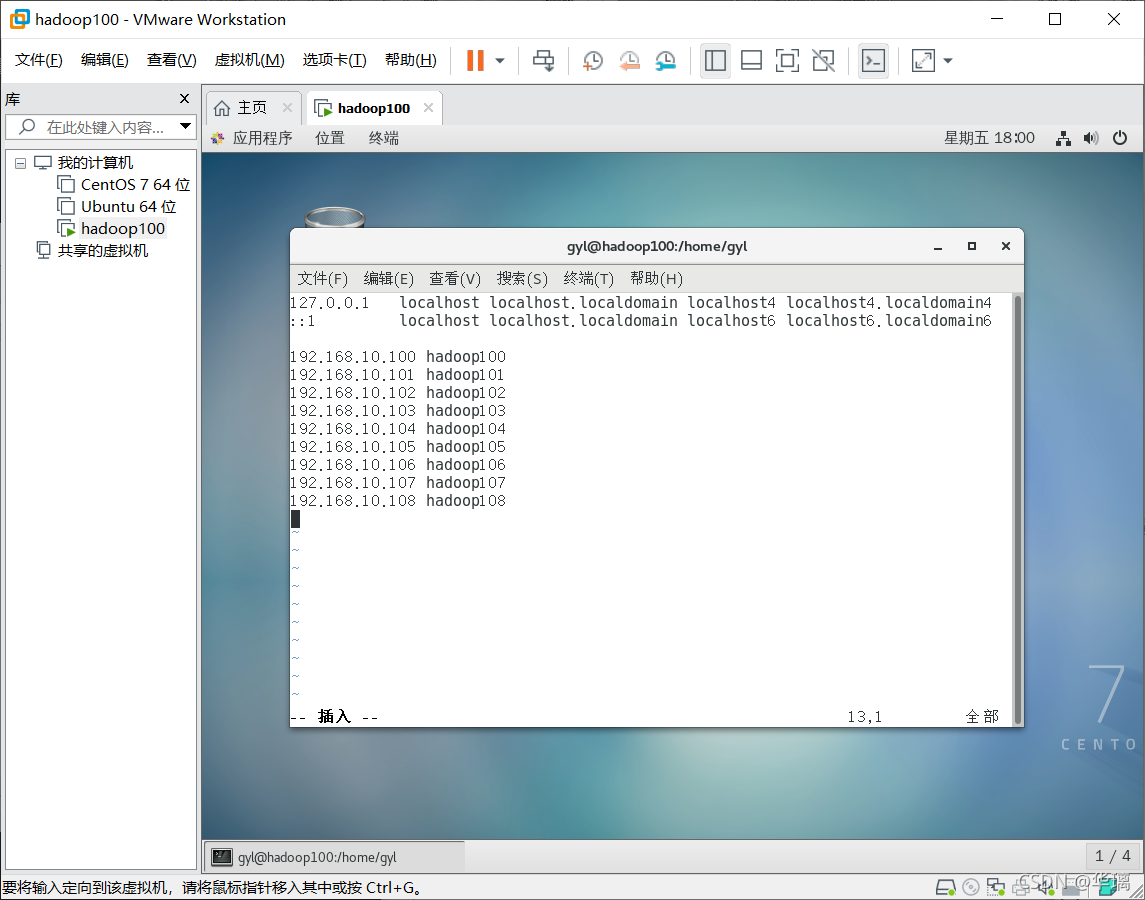Take a snapshot of this virtual machine

pyautogui.click(x=593, y=60)
